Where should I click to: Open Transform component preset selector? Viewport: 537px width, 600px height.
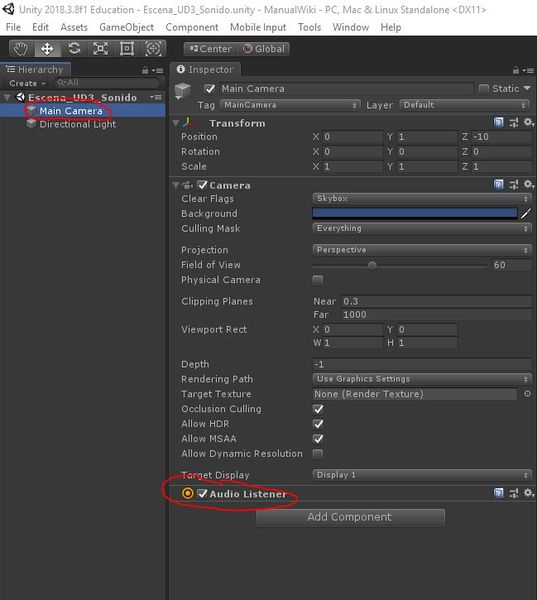coord(514,122)
